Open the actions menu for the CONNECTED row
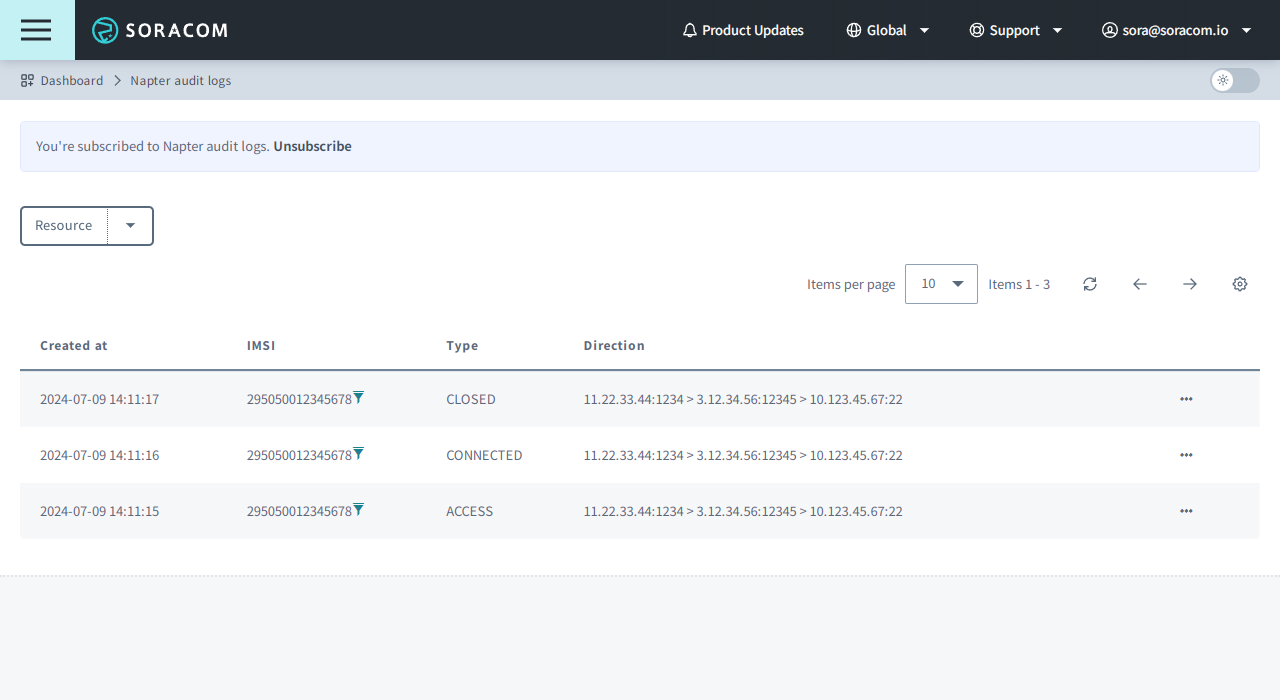 (x=1186, y=455)
